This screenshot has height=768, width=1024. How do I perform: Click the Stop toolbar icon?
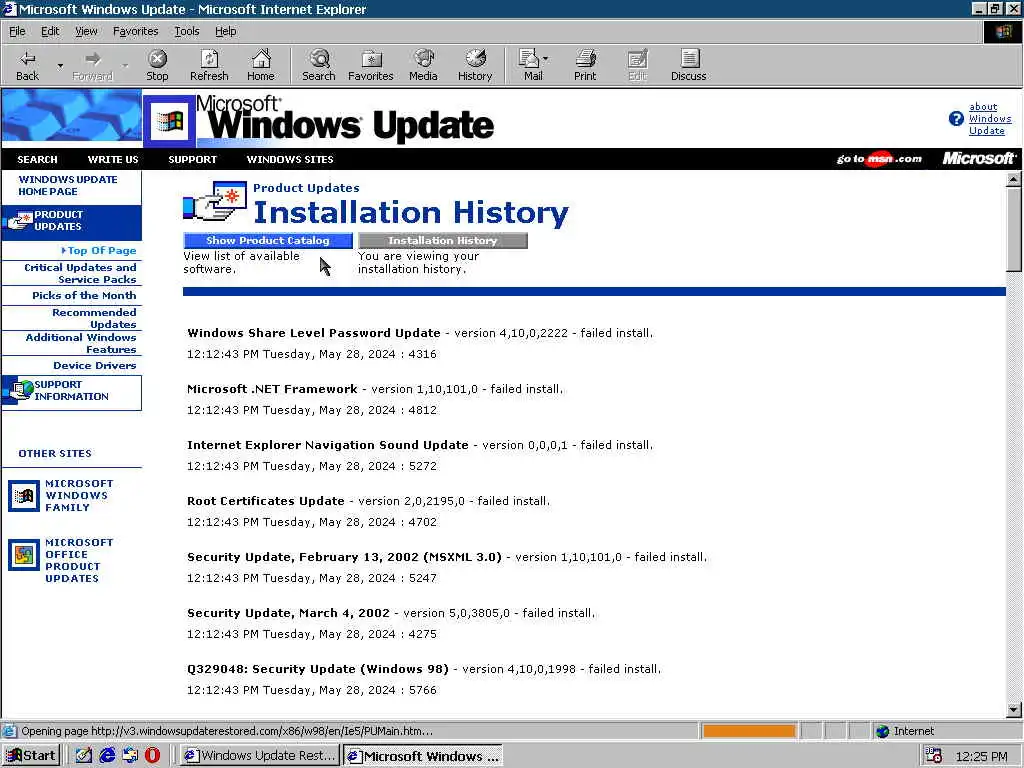click(x=157, y=65)
